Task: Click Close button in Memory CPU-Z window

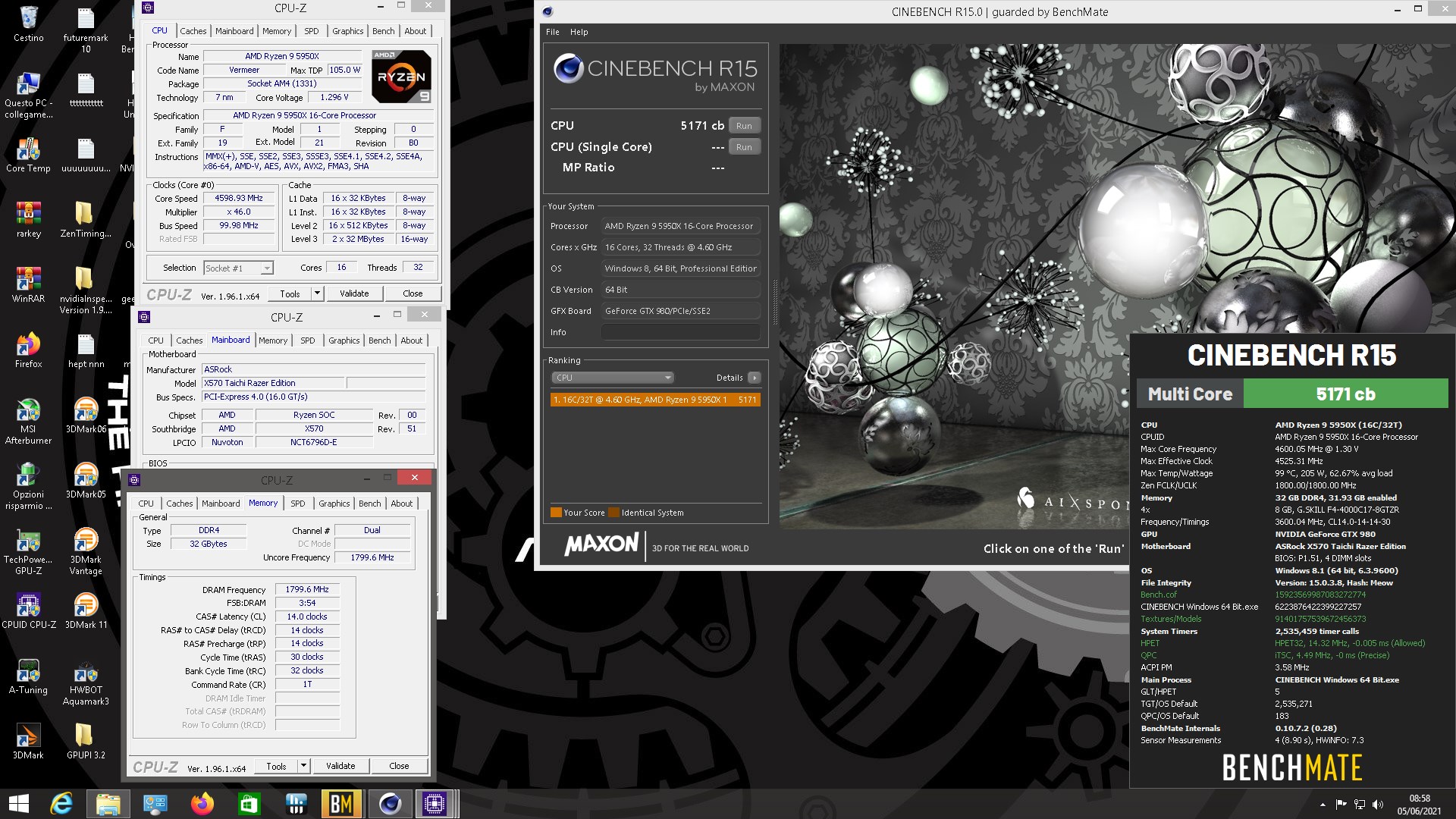Action: tap(399, 766)
